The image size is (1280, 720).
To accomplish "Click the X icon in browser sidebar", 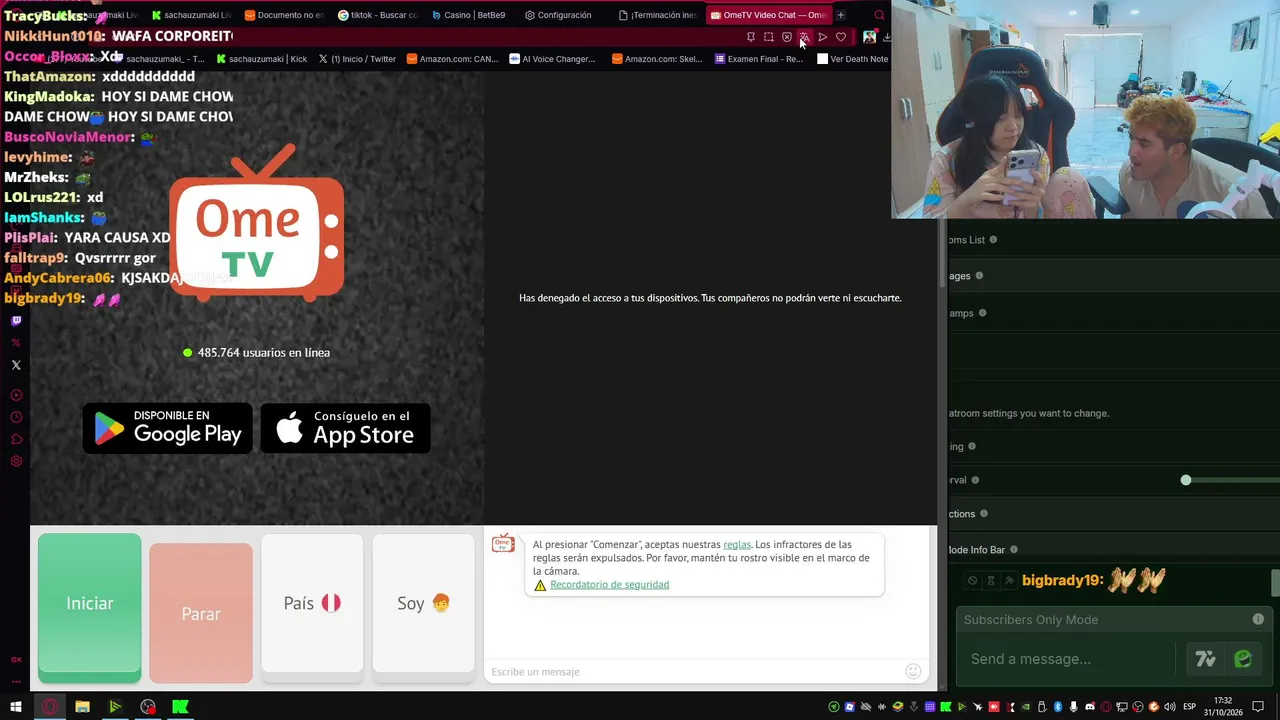I will (16, 365).
